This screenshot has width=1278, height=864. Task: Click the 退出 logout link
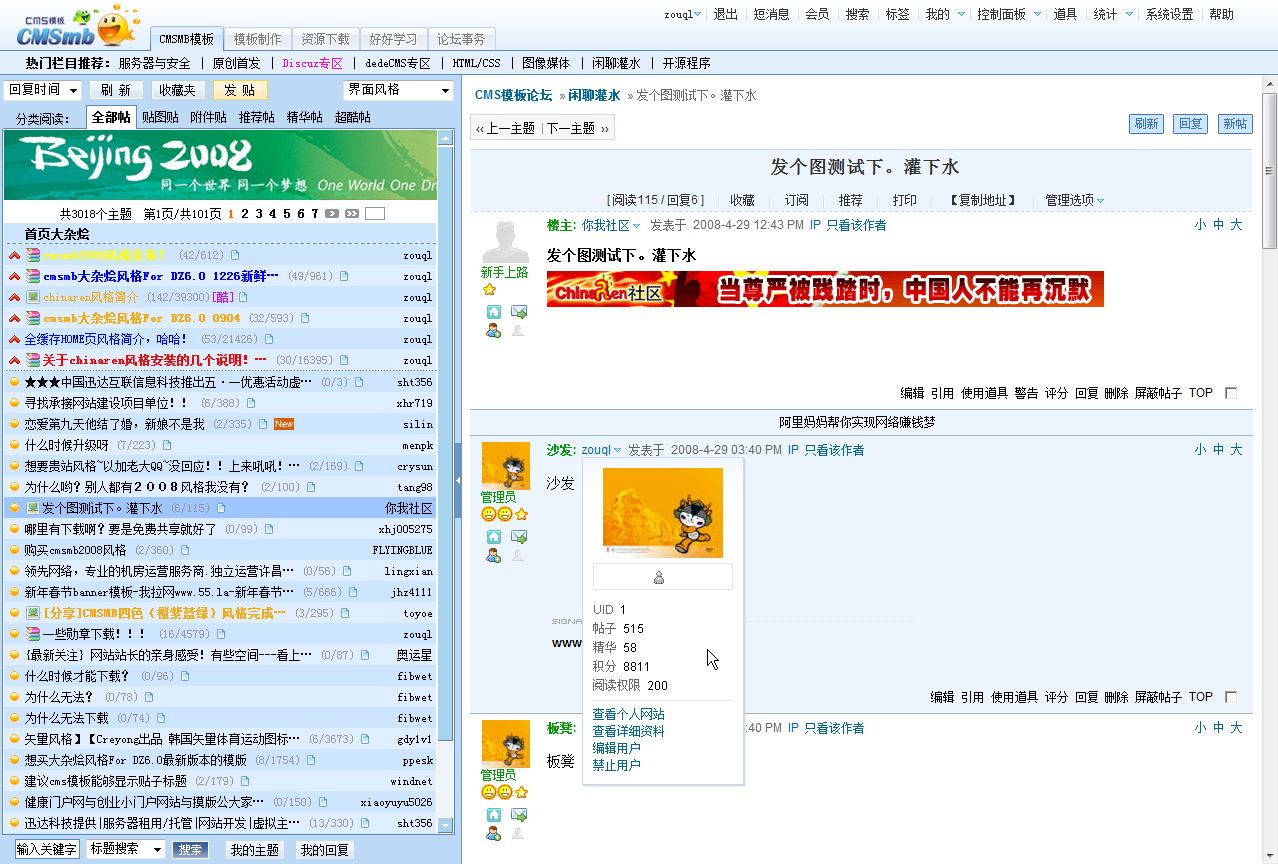click(725, 14)
